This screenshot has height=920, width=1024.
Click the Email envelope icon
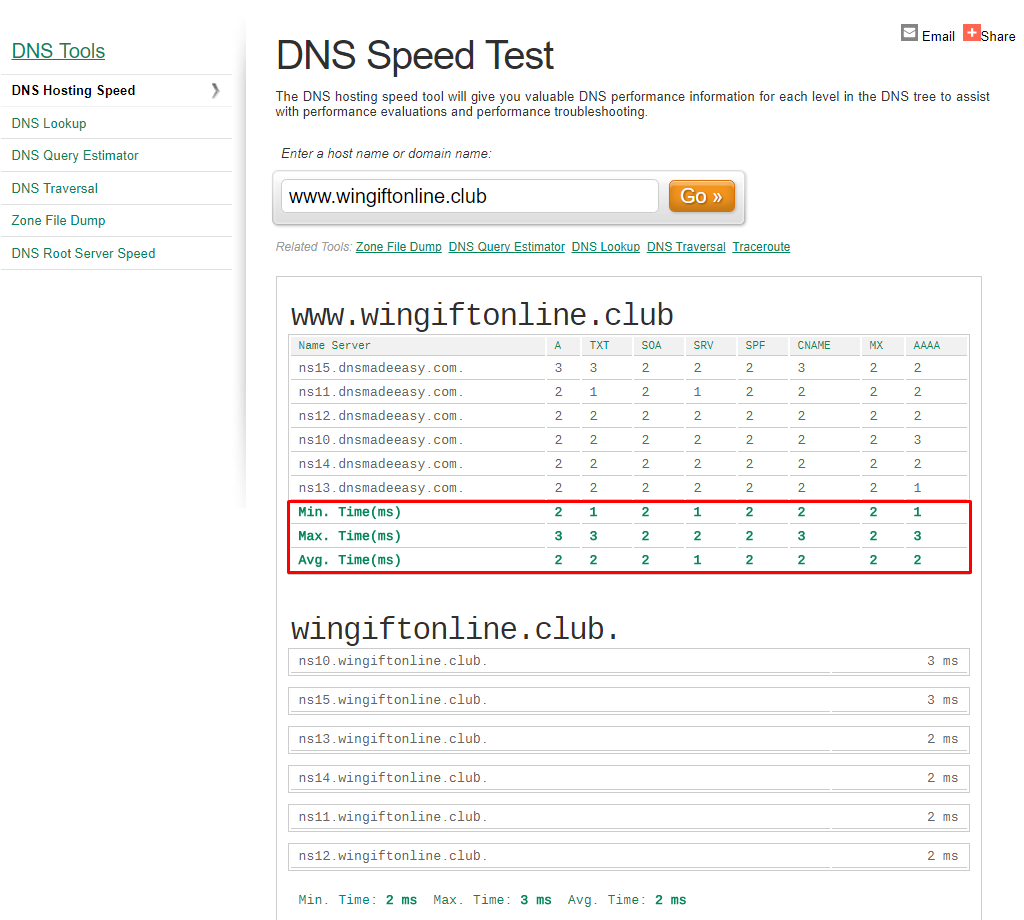(909, 33)
